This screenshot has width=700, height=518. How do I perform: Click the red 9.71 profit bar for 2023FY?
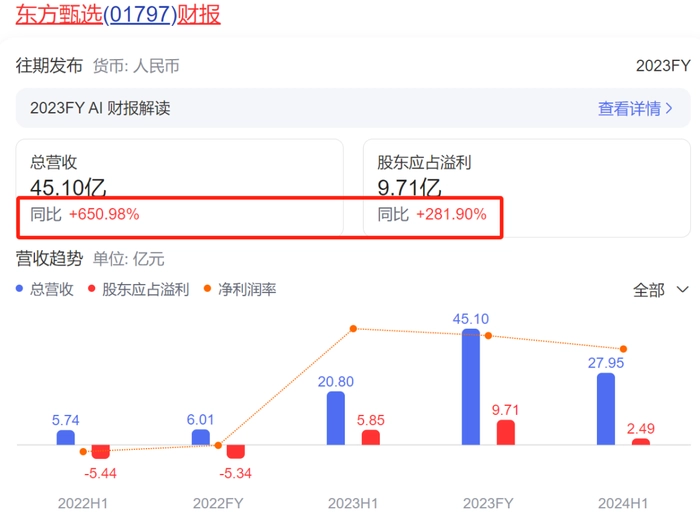click(506, 432)
